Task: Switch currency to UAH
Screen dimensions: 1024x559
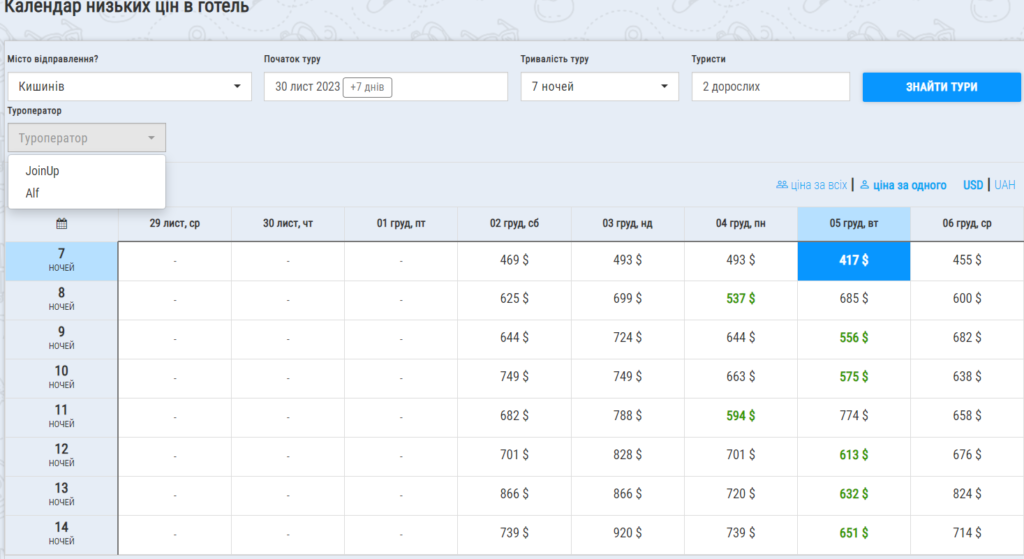Action: point(1004,185)
